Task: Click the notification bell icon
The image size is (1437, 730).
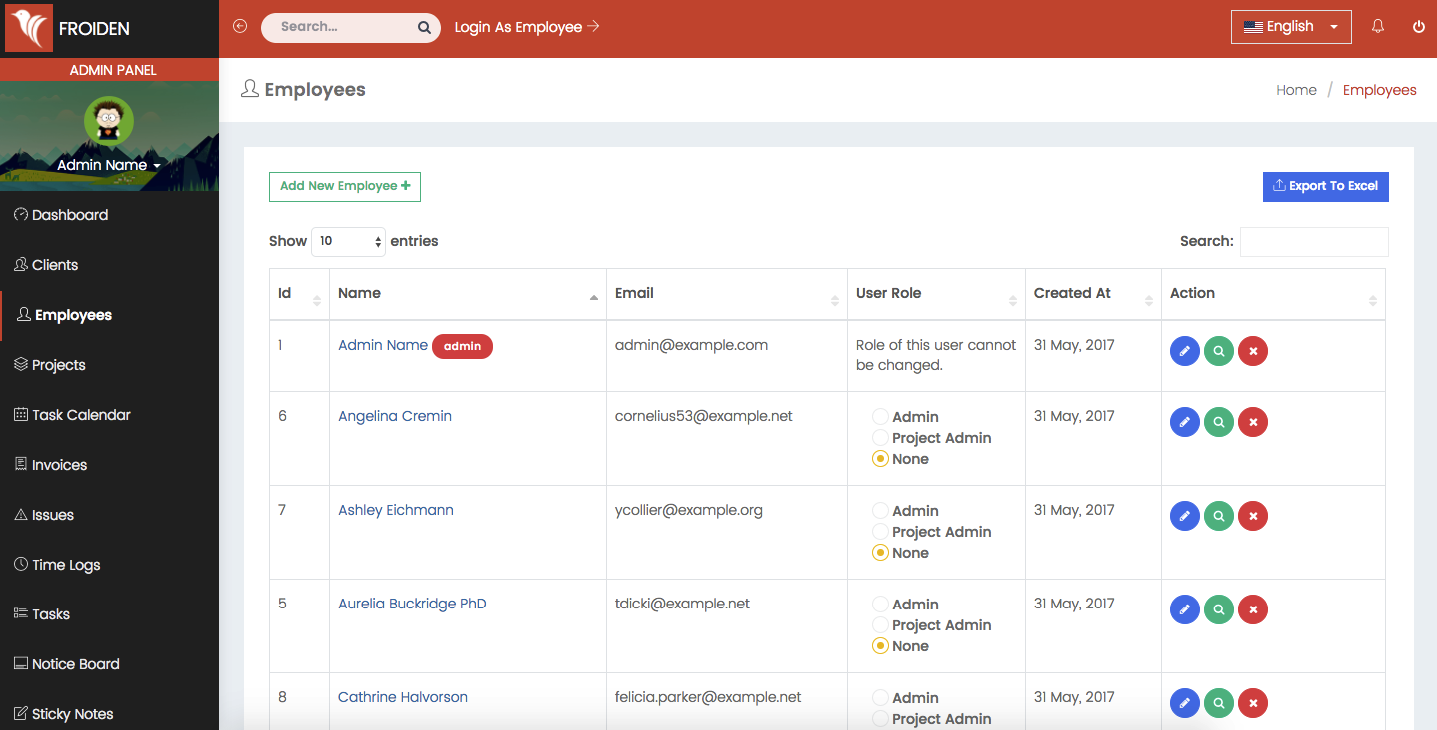Action: click(x=1378, y=27)
